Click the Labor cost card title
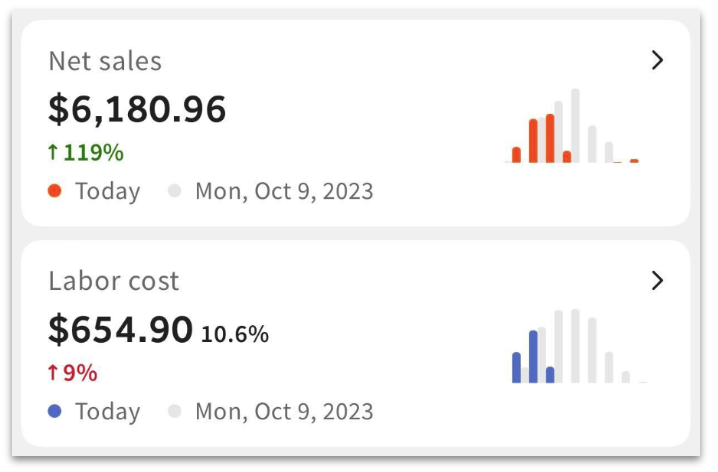 [x=114, y=281]
